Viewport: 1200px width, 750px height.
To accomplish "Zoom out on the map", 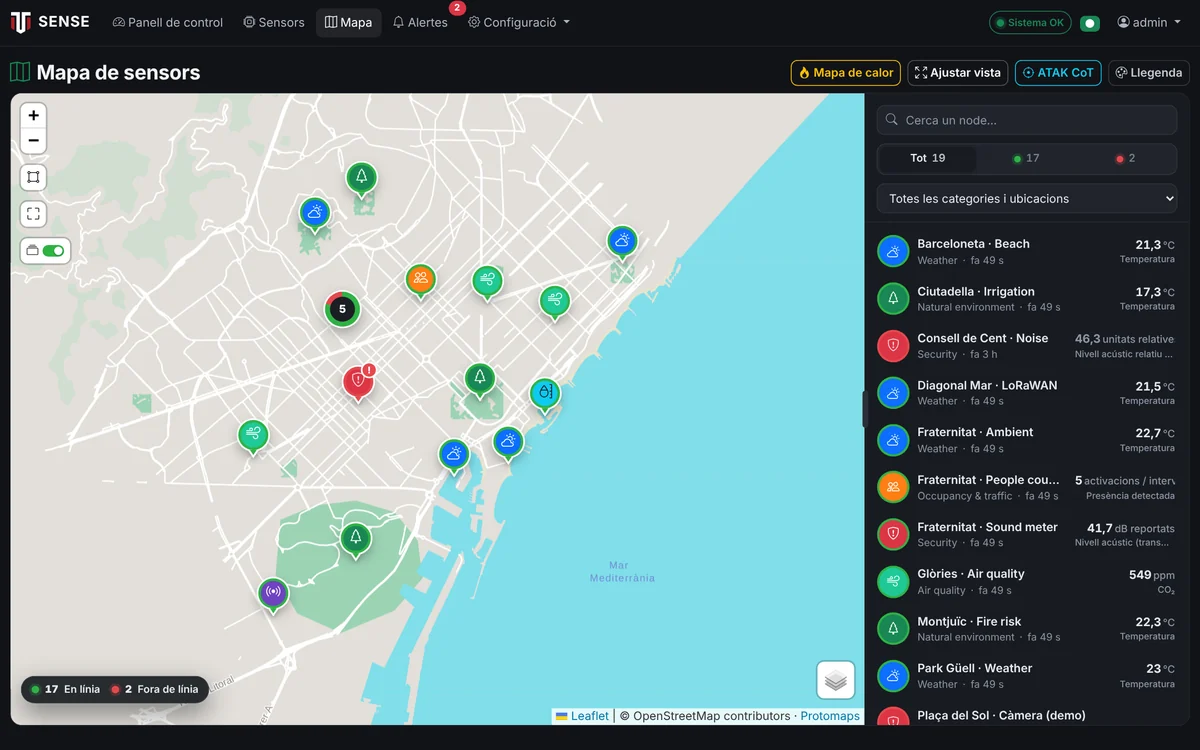I will pyautogui.click(x=33, y=141).
